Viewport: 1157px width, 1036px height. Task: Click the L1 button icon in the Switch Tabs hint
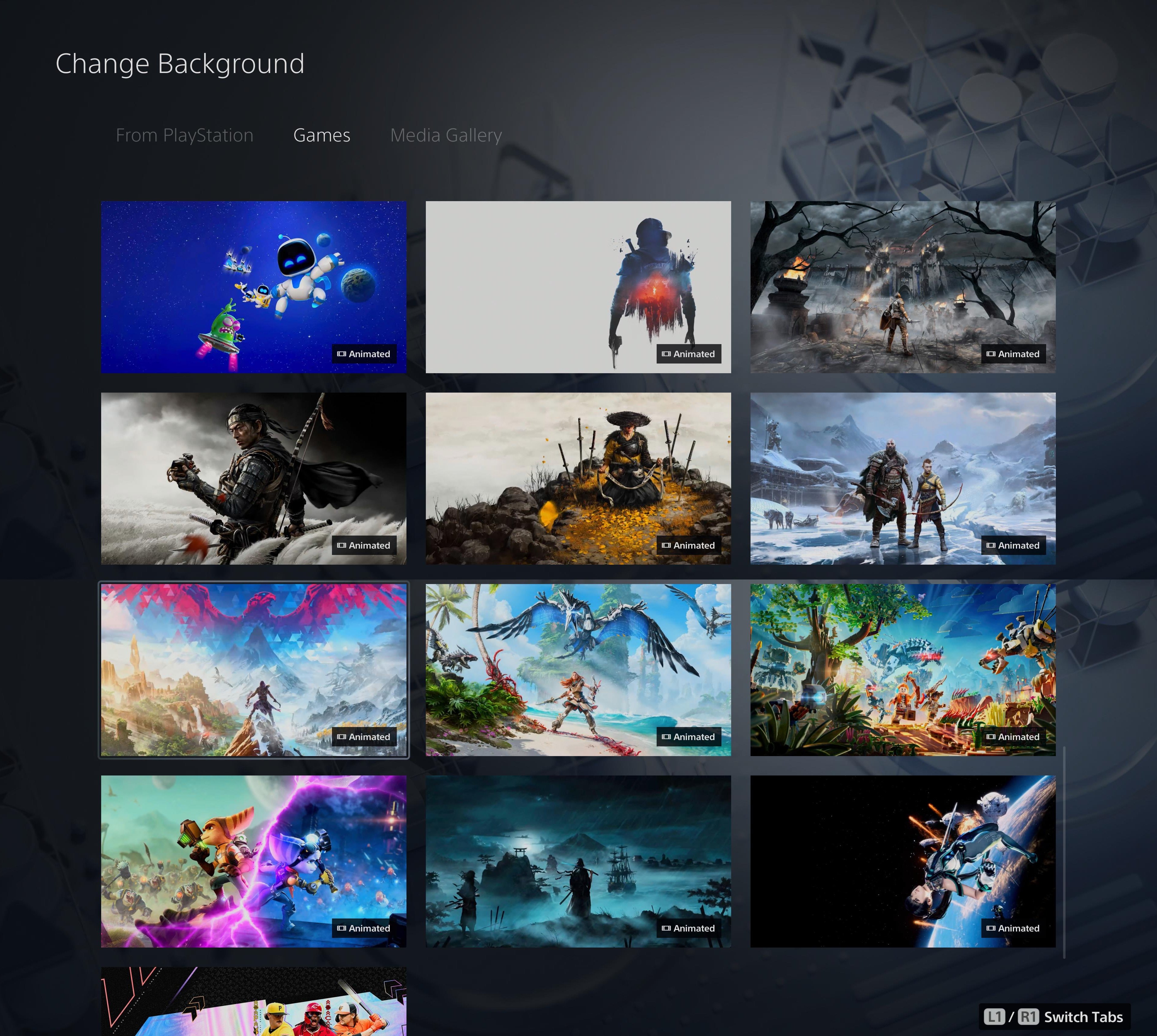coord(995,1017)
